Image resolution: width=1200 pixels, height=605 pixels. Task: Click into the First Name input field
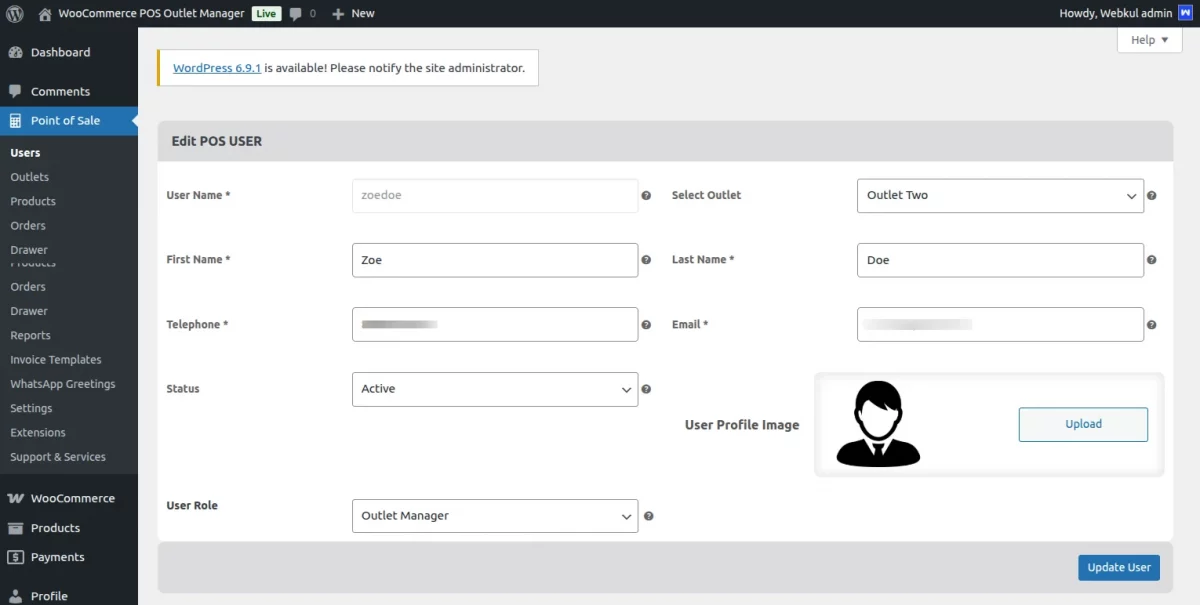click(x=494, y=260)
